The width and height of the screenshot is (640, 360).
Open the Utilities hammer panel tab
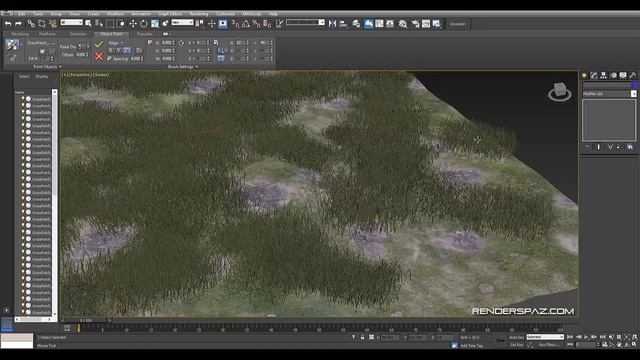[x=633, y=76]
